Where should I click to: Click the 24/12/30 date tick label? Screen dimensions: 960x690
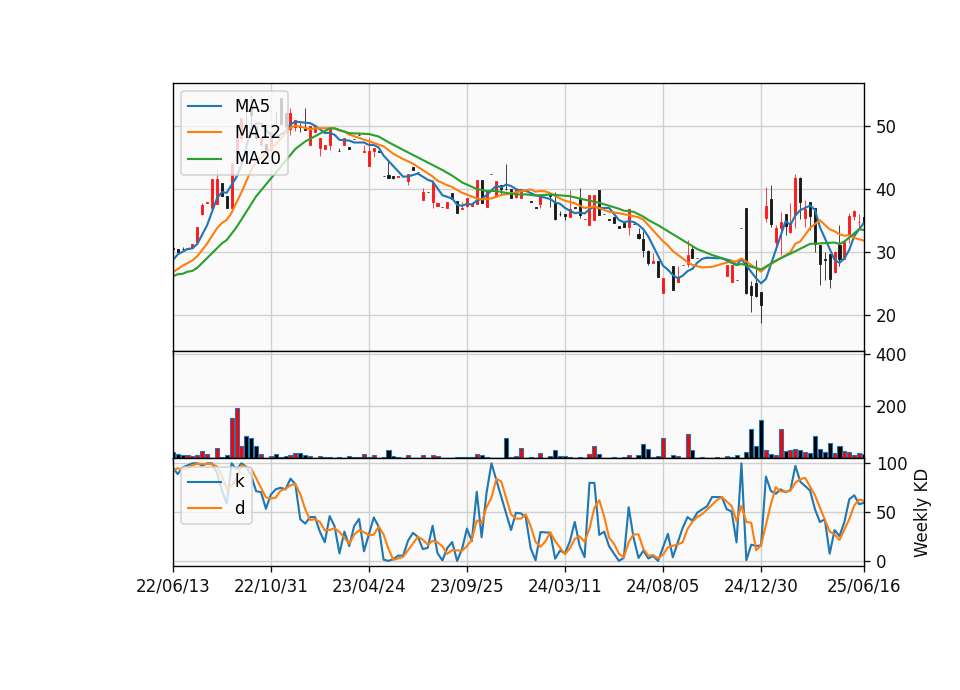[761, 586]
